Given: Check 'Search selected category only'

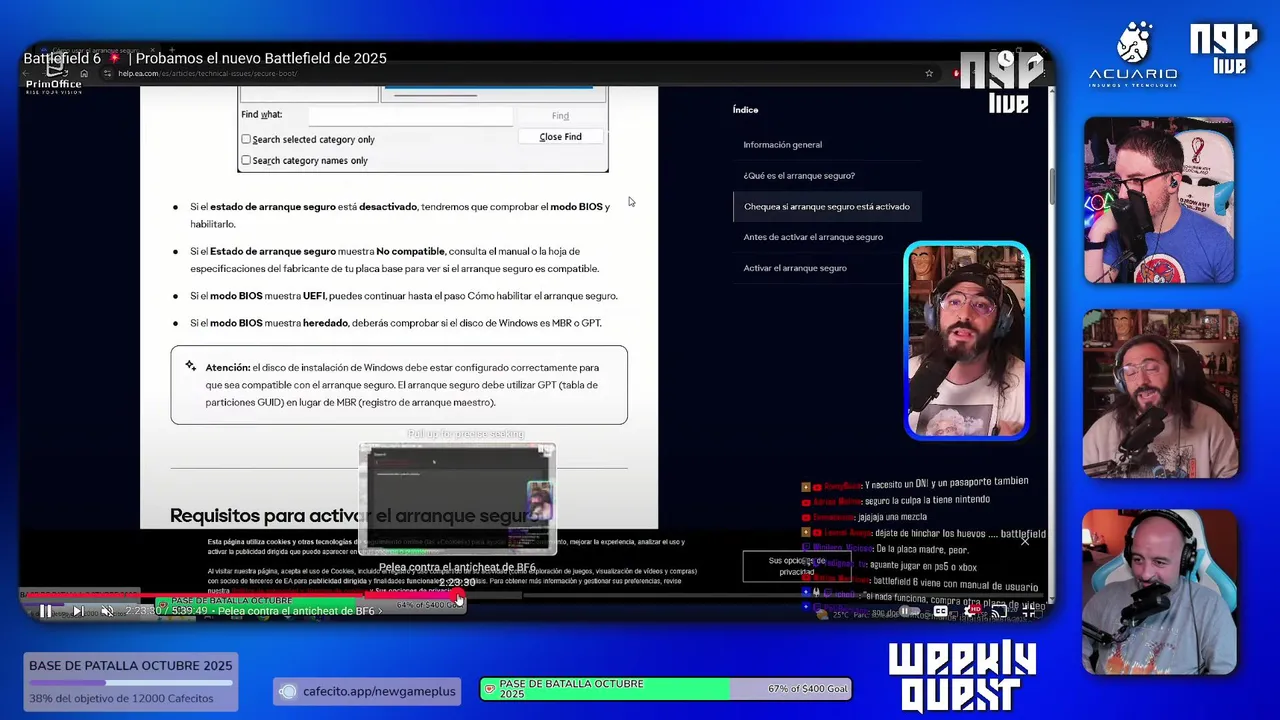Looking at the screenshot, I should point(246,139).
